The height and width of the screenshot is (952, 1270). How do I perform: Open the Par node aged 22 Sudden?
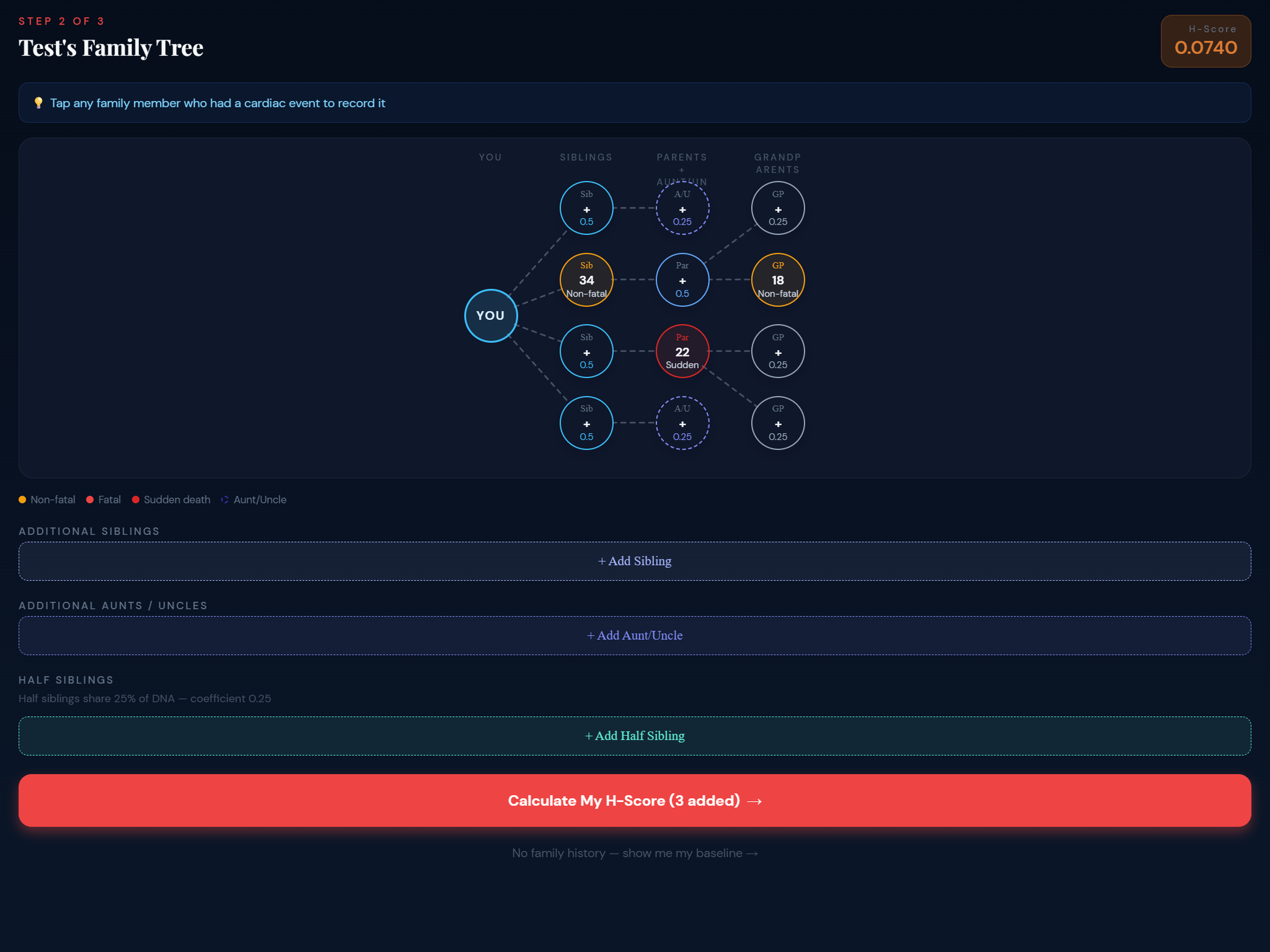682,351
